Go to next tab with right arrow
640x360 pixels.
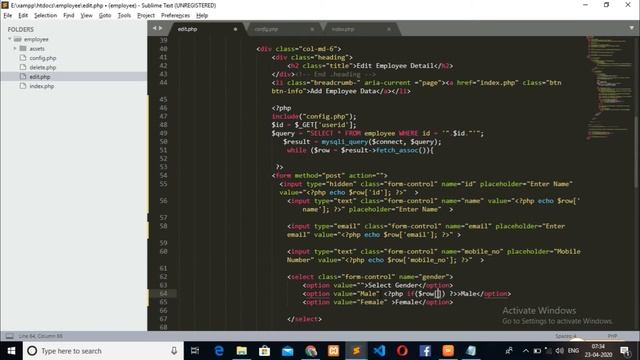coord(160,28)
